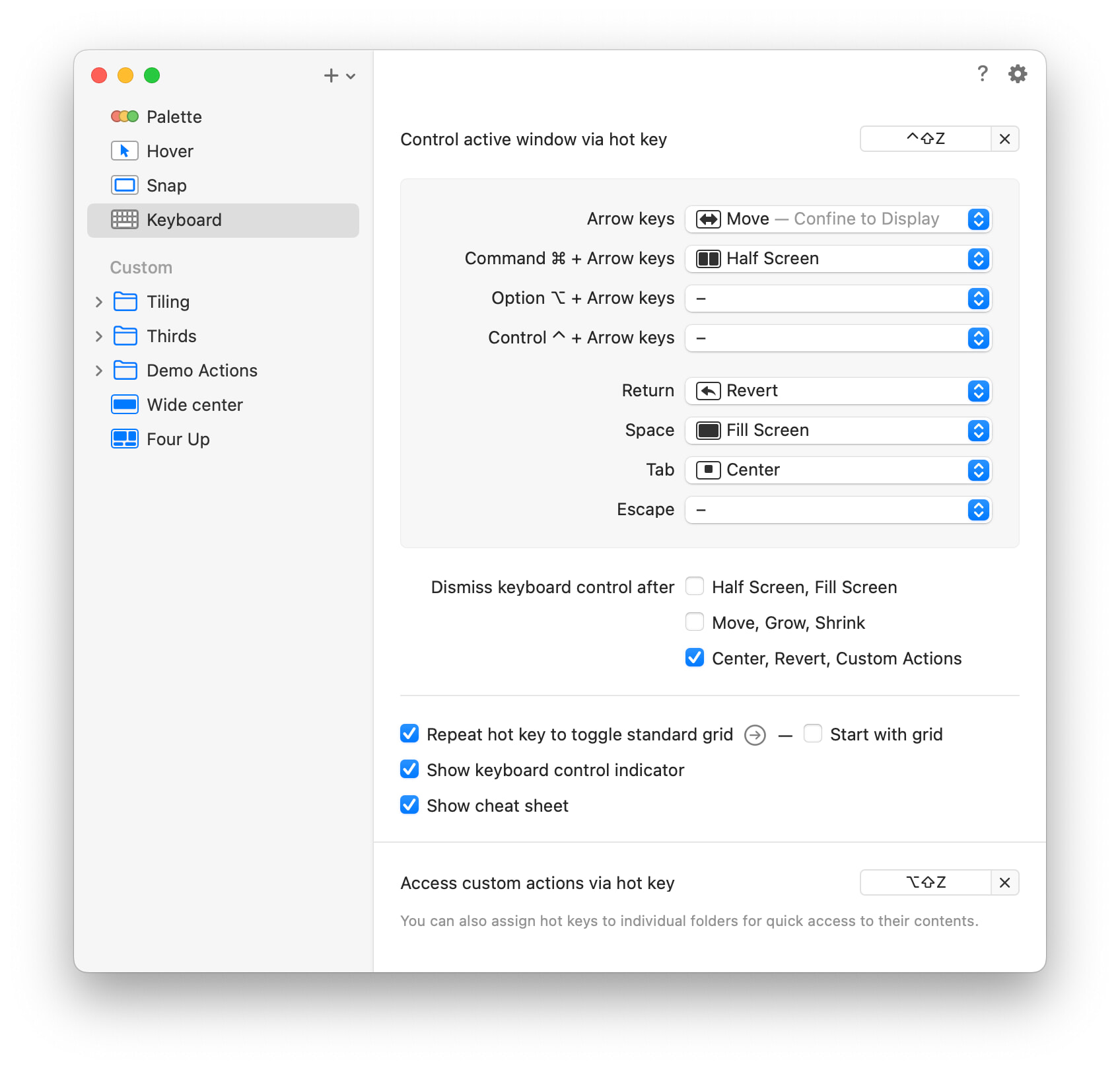
Task: Uncheck Show cheat sheet
Action: tap(409, 805)
